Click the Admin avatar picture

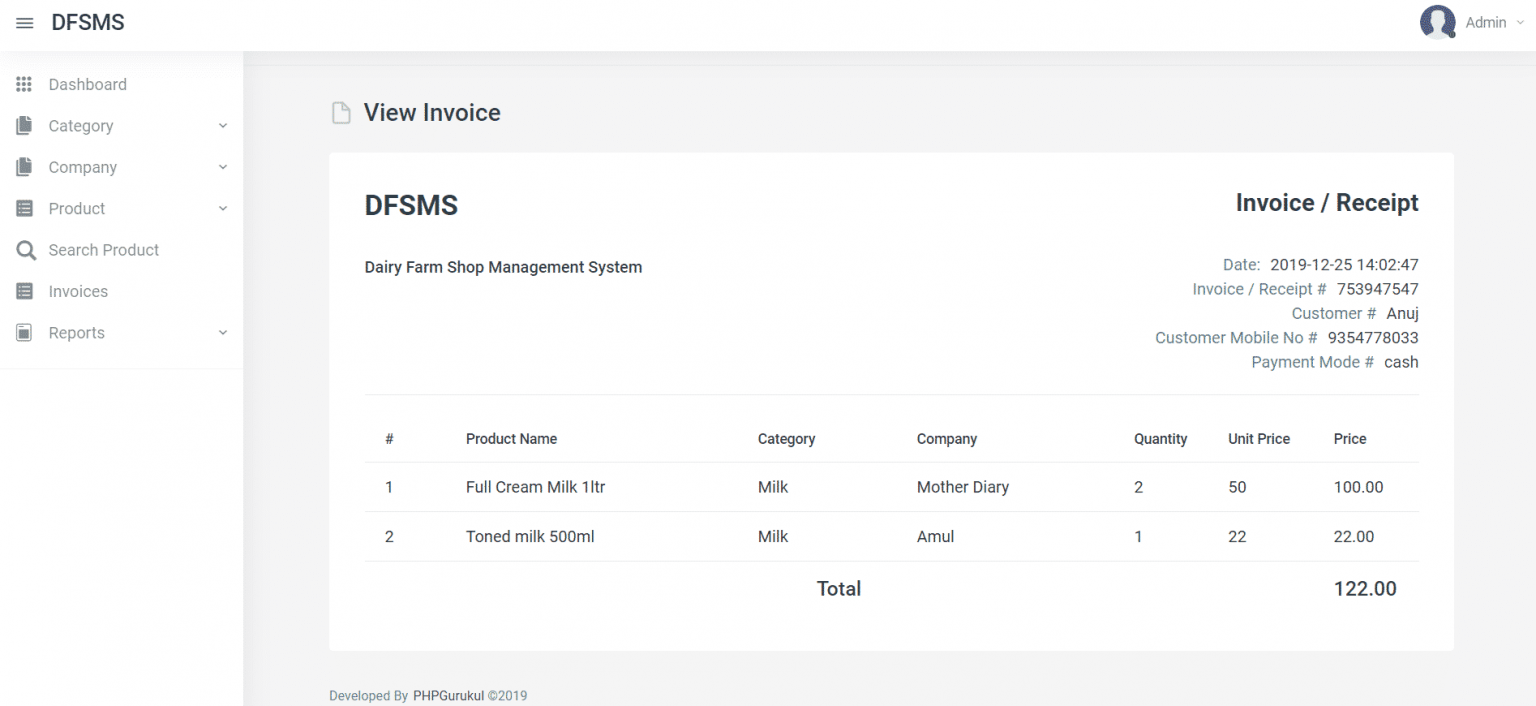tap(1437, 22)
